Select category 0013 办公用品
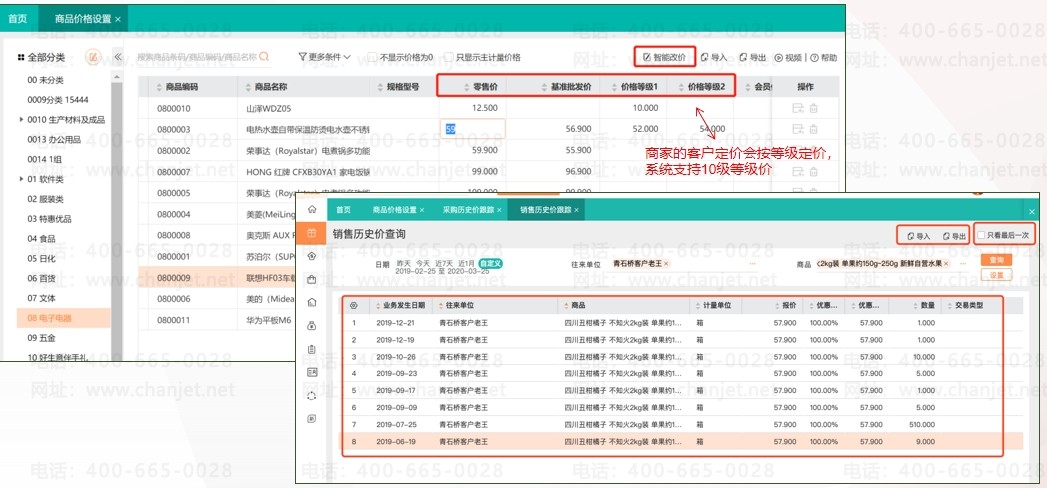Screen dimensions: 1047x488 click(54, 140)
